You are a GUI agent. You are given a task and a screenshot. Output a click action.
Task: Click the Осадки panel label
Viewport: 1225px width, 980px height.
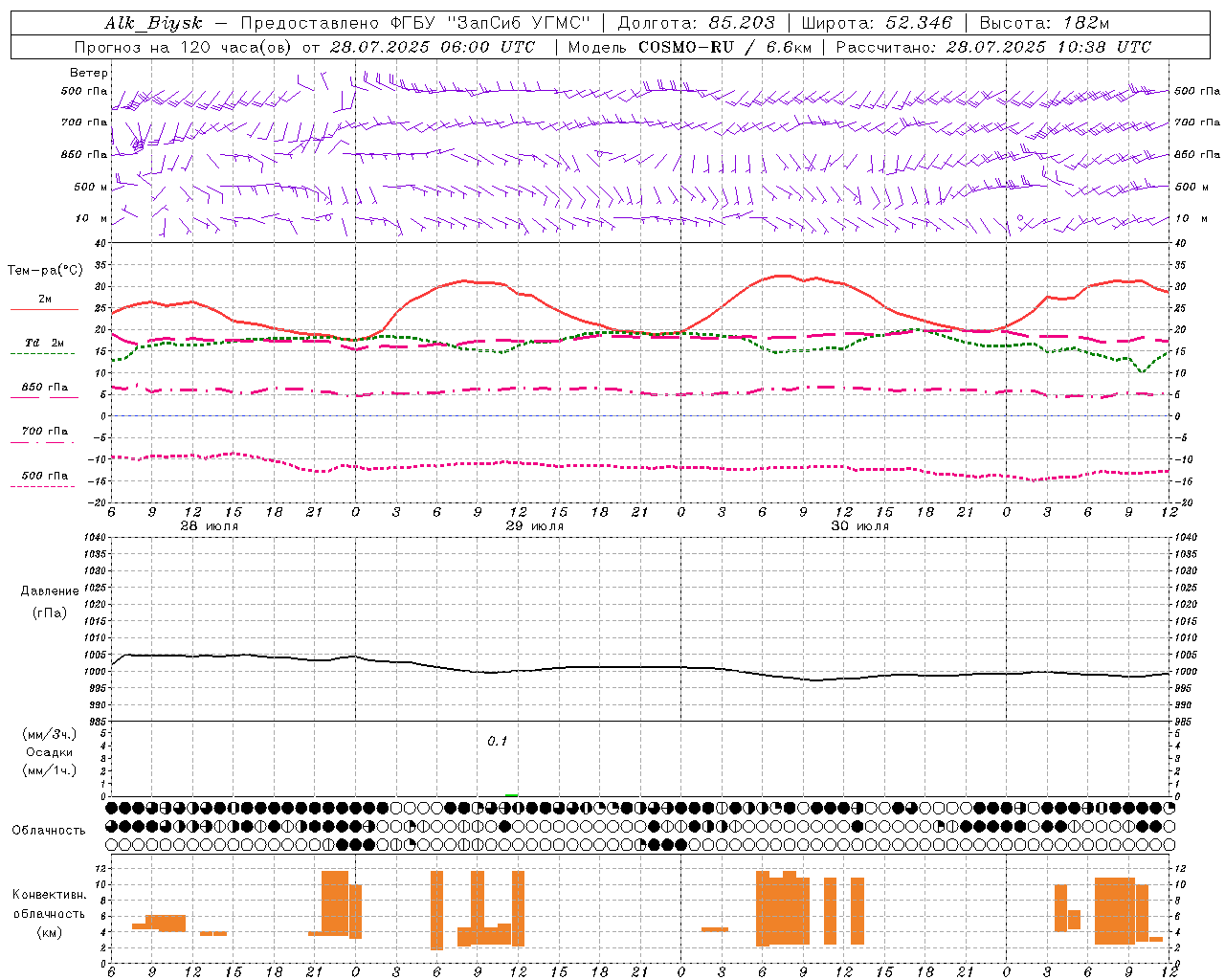(50, 752)
